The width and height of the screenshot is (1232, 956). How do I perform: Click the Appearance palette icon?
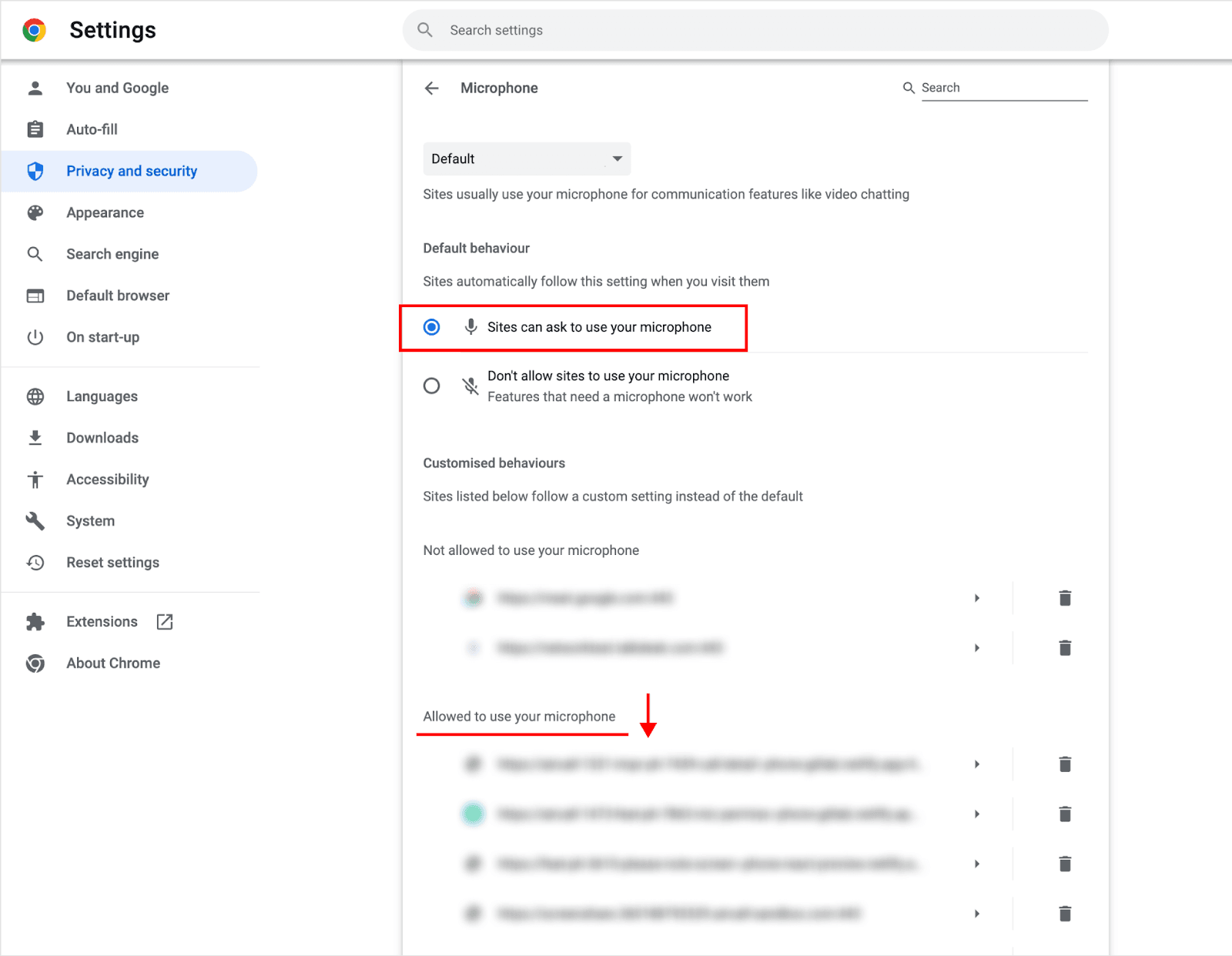[x=35, y=212]
